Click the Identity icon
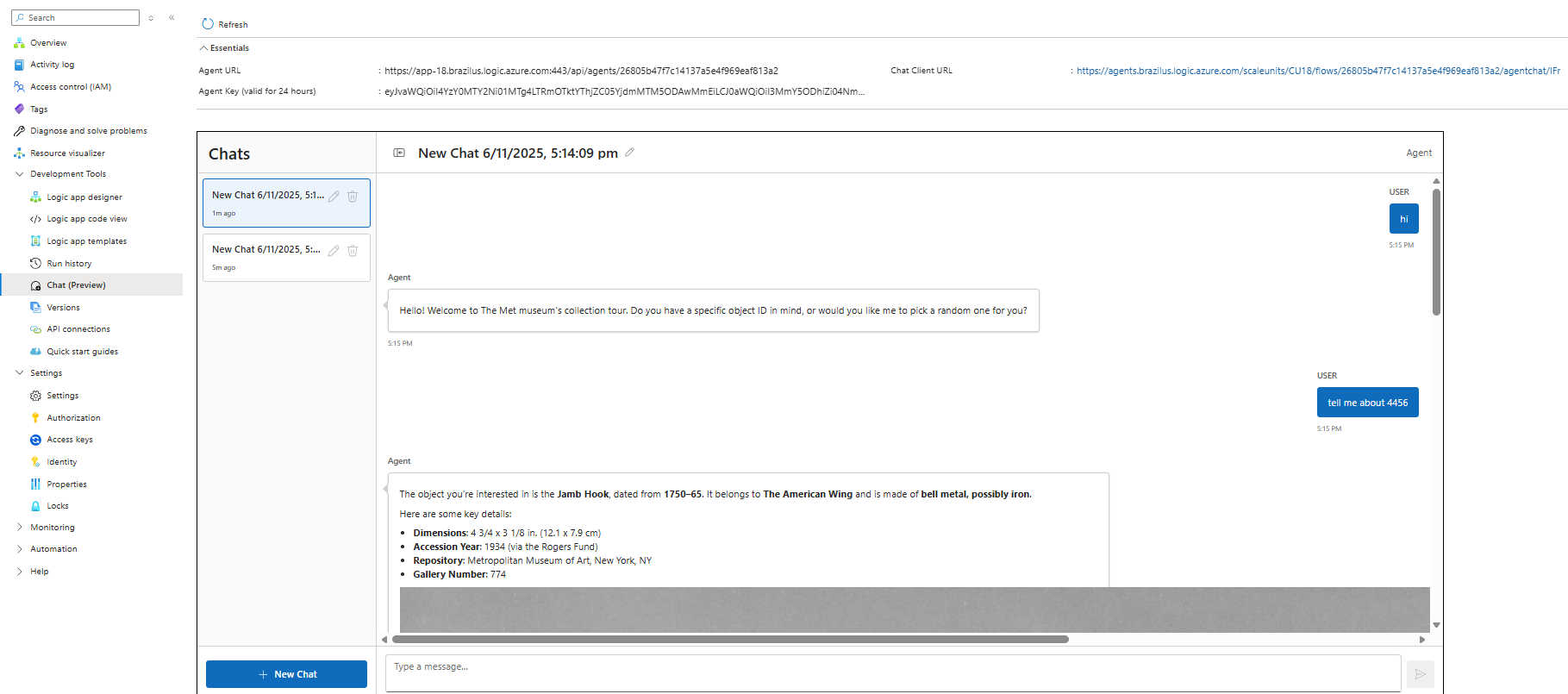Image resolution: width=1568 pixels, height=694 pixels. [35, 462]
